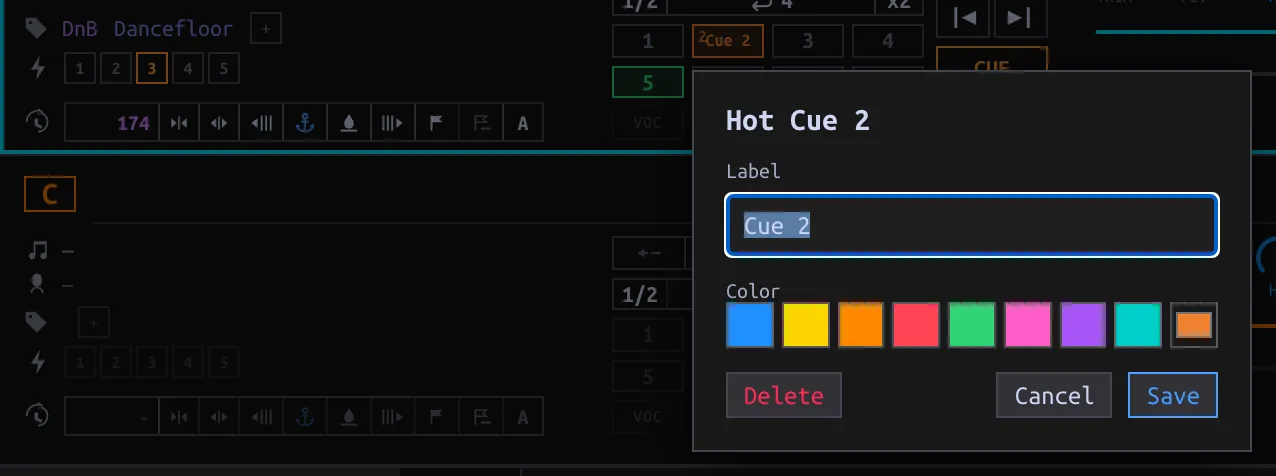This screenshot has width=1276, height=476.
Task: Click the energy lightning icon beside highlighted 3
Action: (38, 68)
